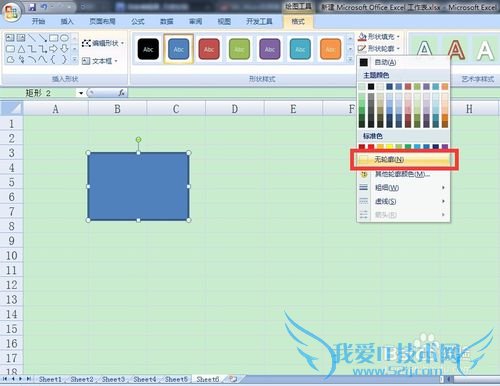Switch to the 数据 ribbon tab

[x=167, y=21]
